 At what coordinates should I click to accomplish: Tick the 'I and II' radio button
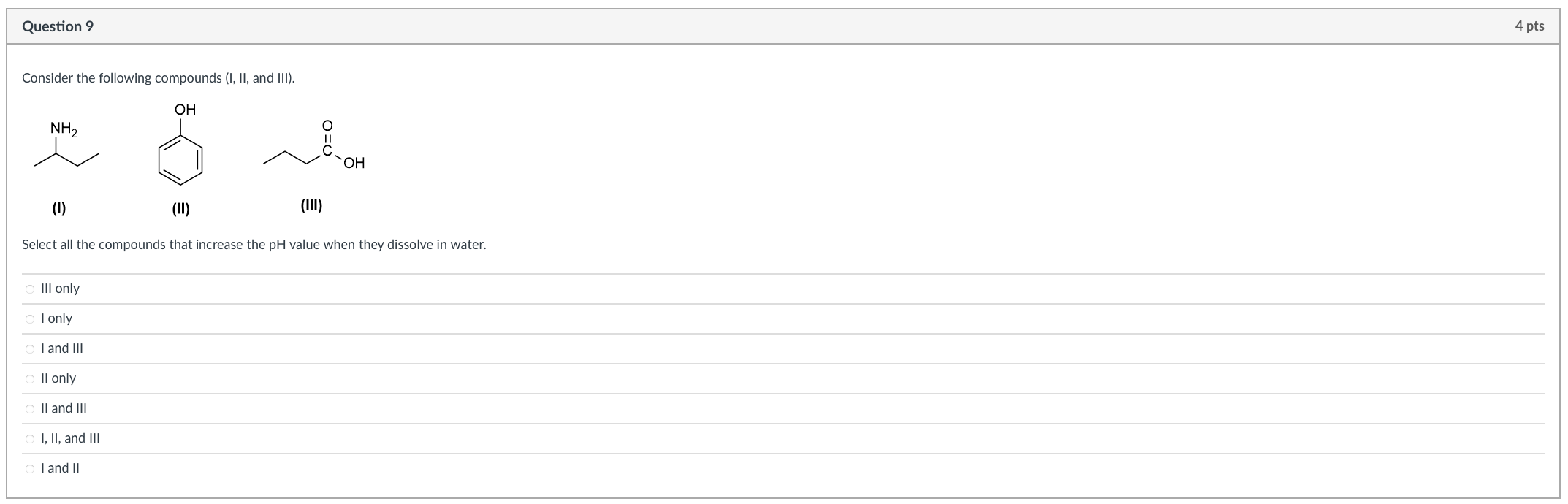[x=30, y=469]
